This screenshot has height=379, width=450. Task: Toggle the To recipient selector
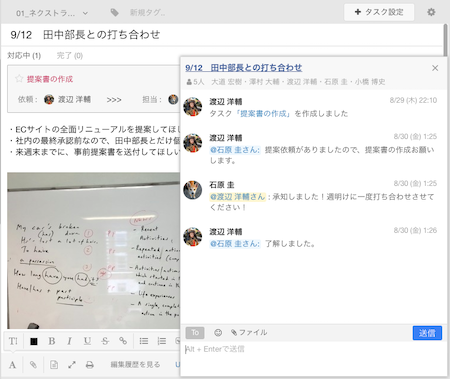coord(195,332)
